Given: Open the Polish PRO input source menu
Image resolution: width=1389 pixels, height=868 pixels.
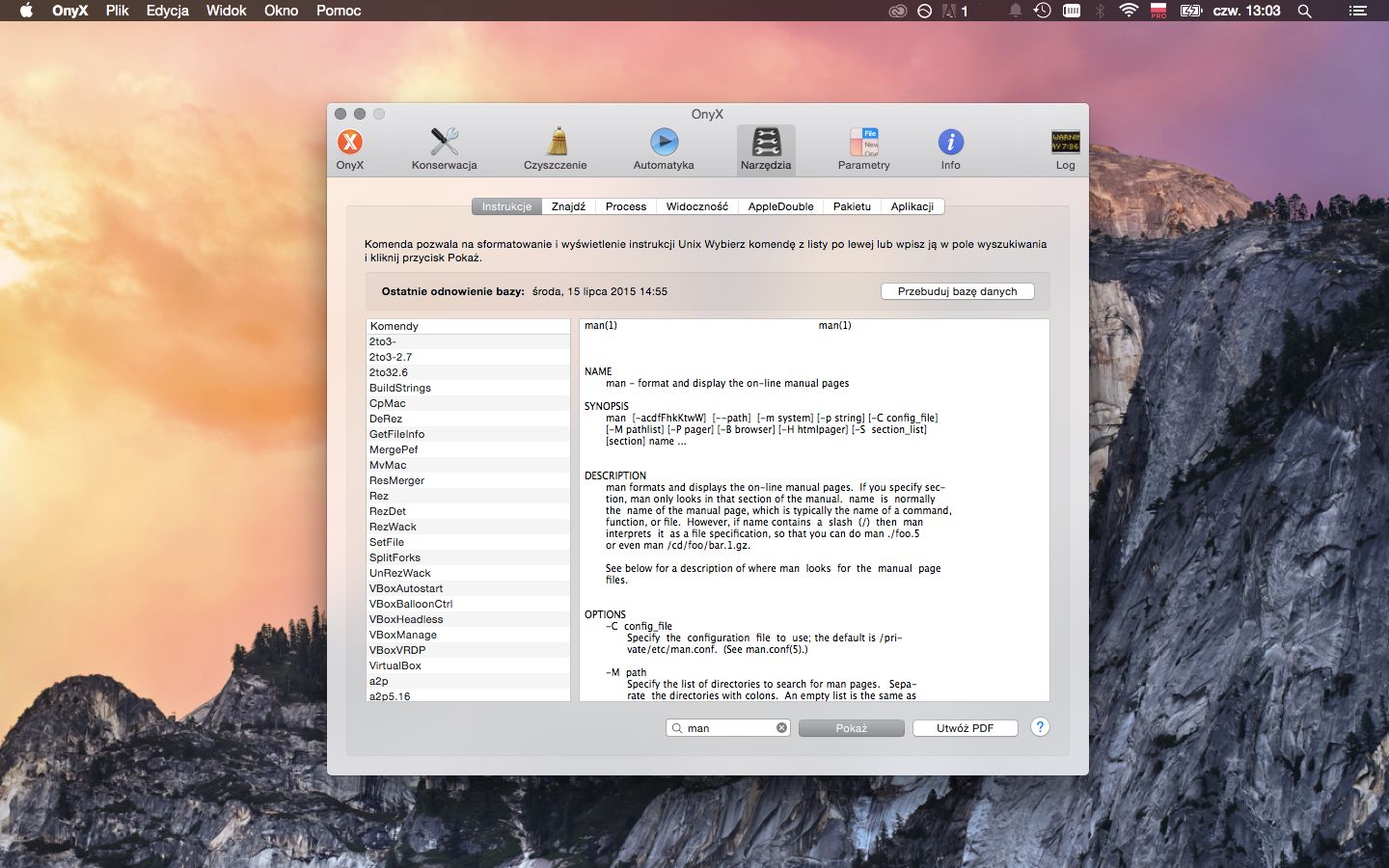Looking at the screenshot, I should pos(1158,11).
